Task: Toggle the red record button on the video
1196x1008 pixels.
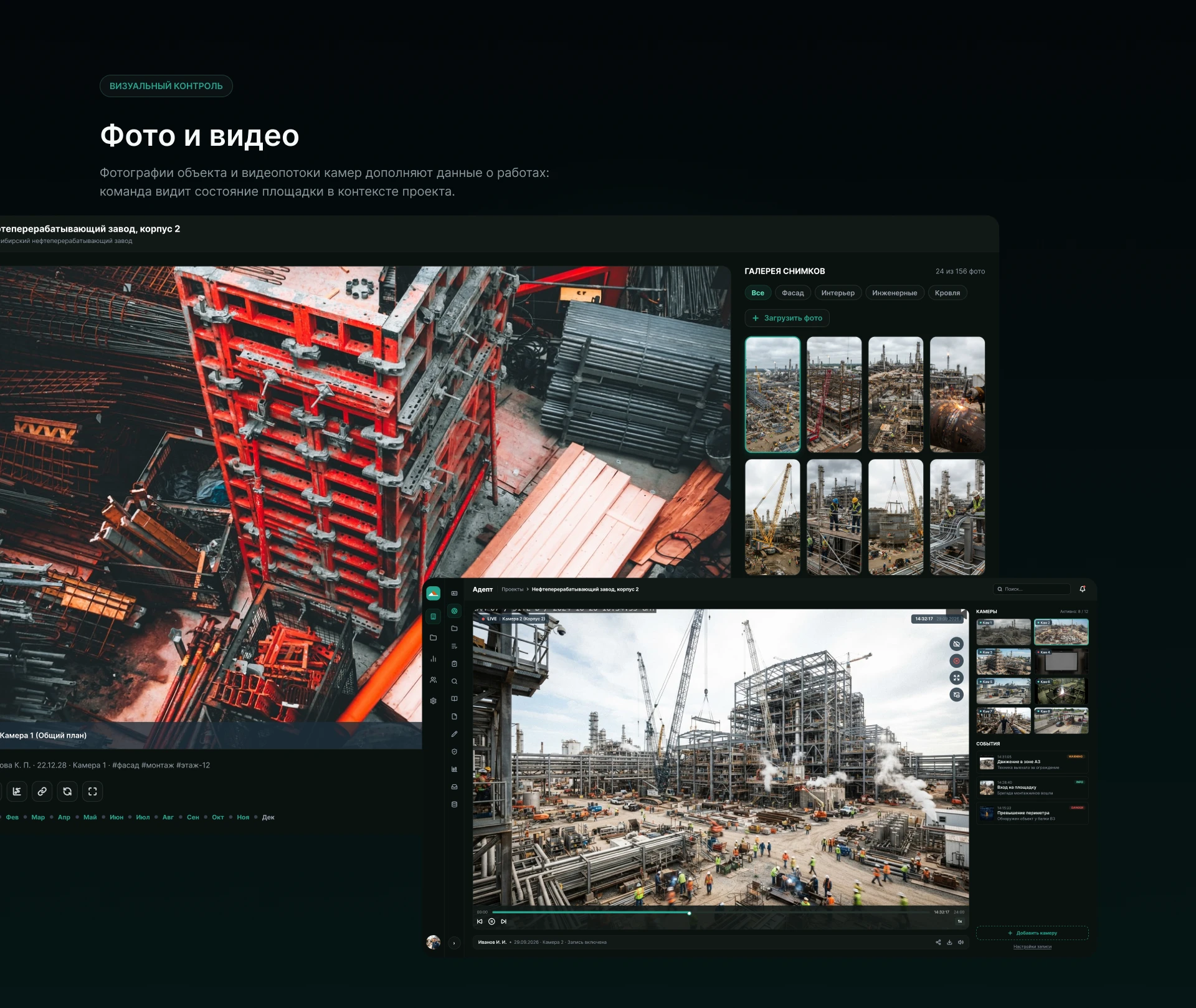Action: coord(956,661)
